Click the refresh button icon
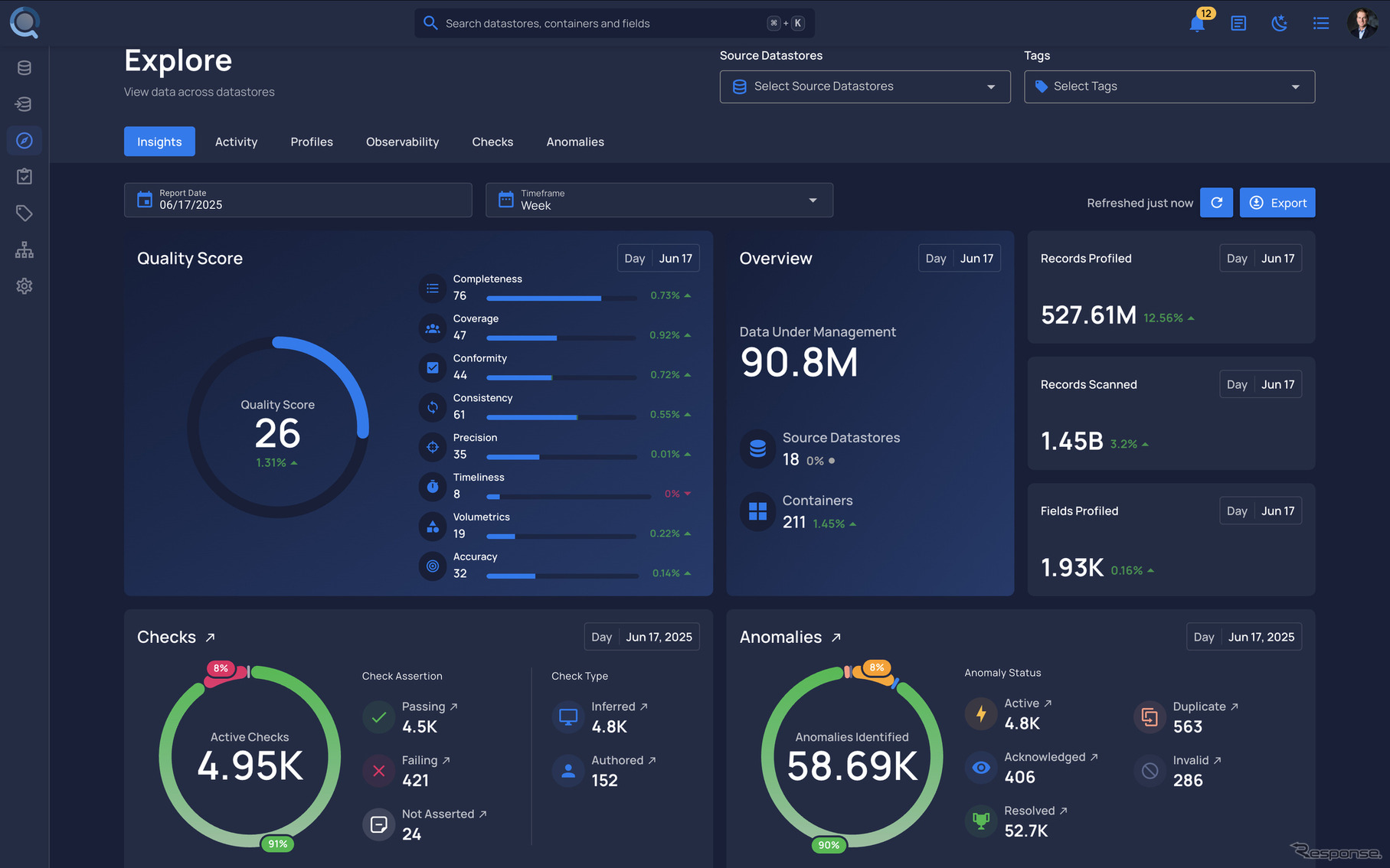Viewport: 1390px width, 868px height. [x=1216, y=202]
